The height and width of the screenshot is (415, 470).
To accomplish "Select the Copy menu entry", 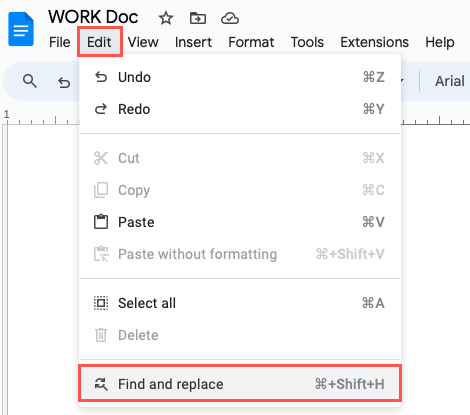I will click(x=240, y=190).
